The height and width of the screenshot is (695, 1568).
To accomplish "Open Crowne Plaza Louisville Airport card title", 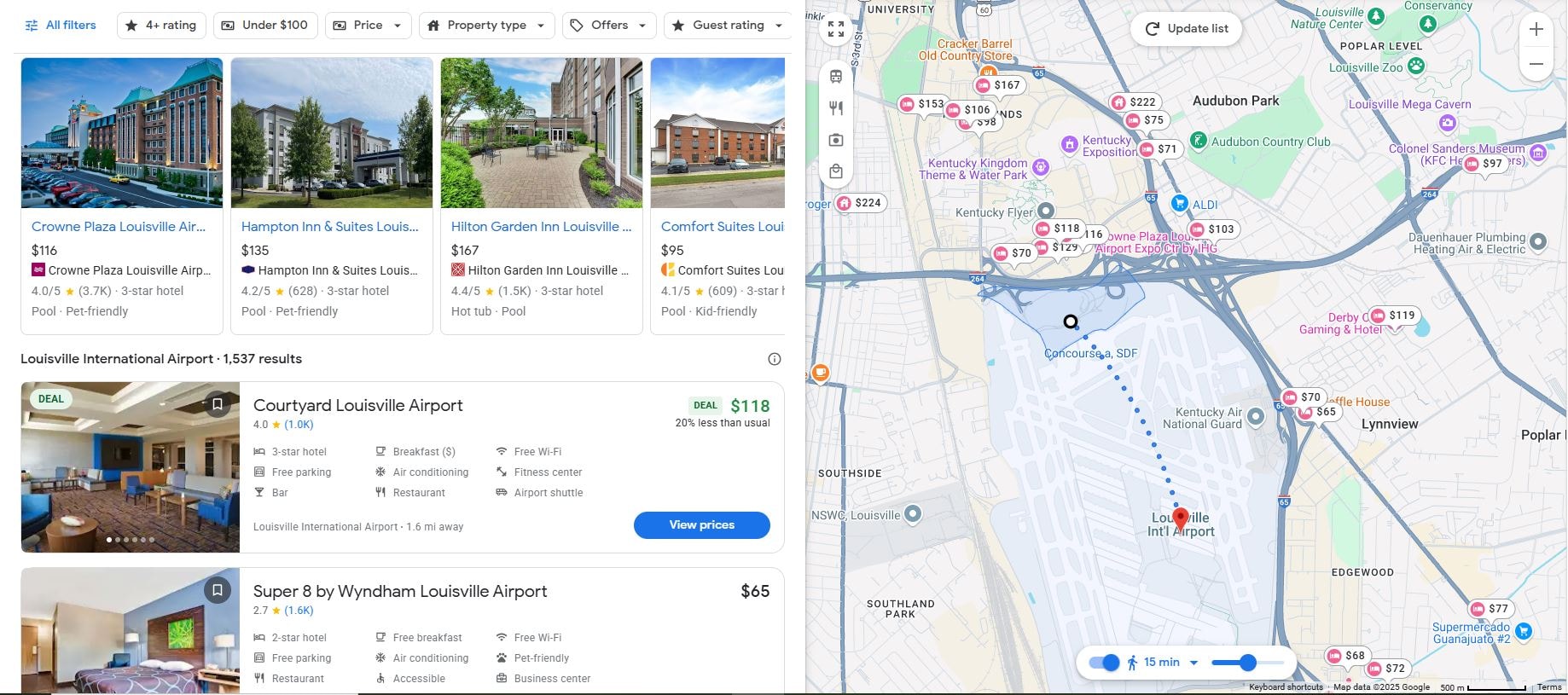I will pyautogui.click(x=119, y=227).
